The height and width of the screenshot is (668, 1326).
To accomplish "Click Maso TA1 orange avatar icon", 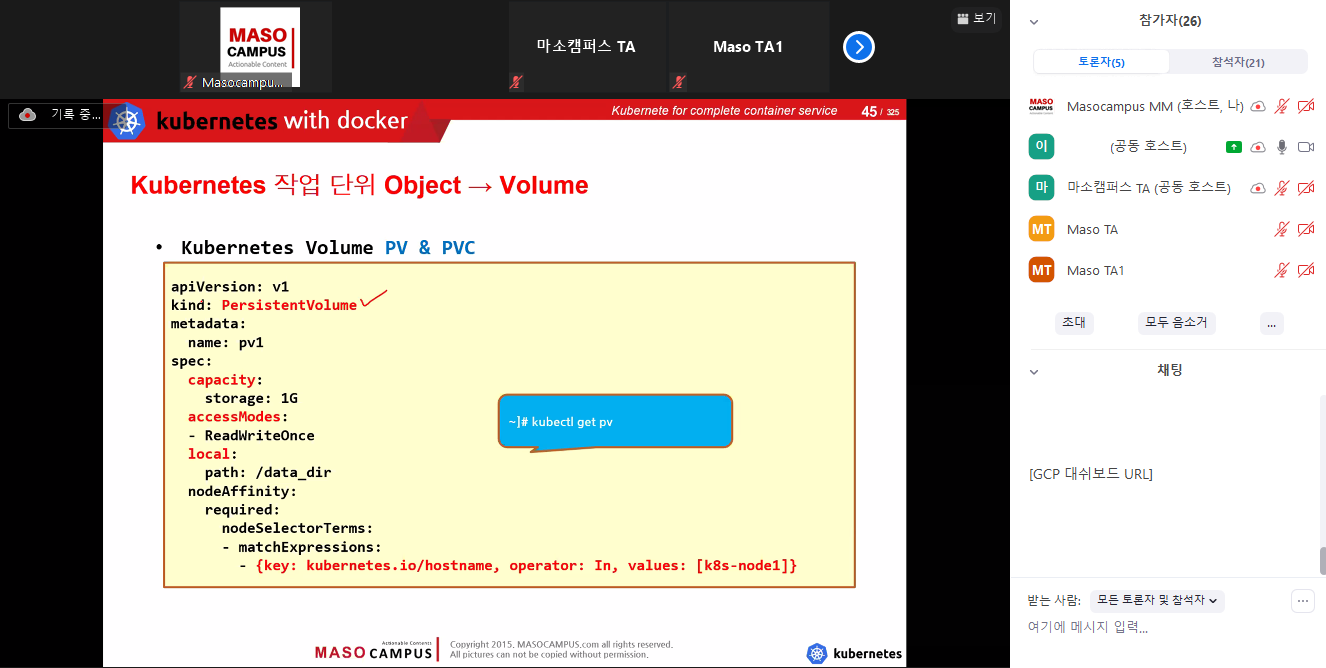I will point(1041,270).
